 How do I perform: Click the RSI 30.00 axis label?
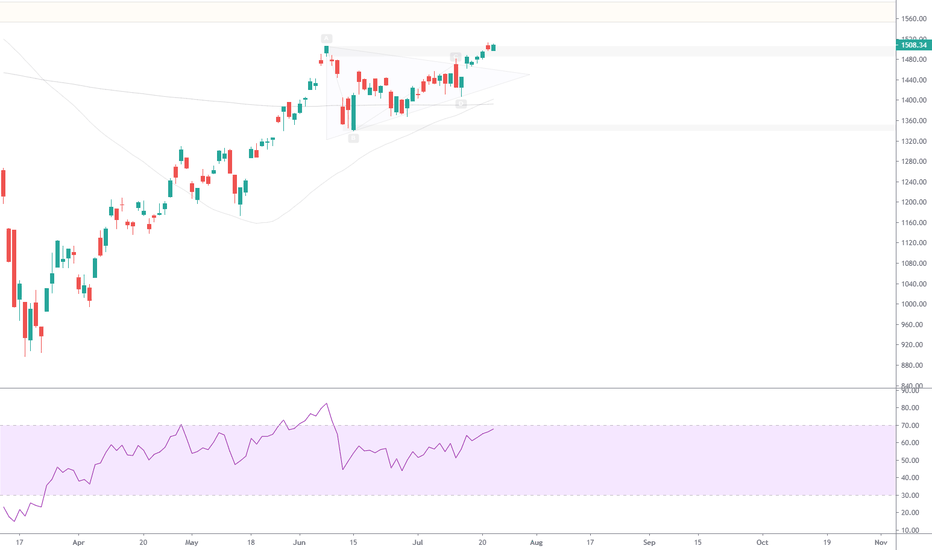coord(911,495)
